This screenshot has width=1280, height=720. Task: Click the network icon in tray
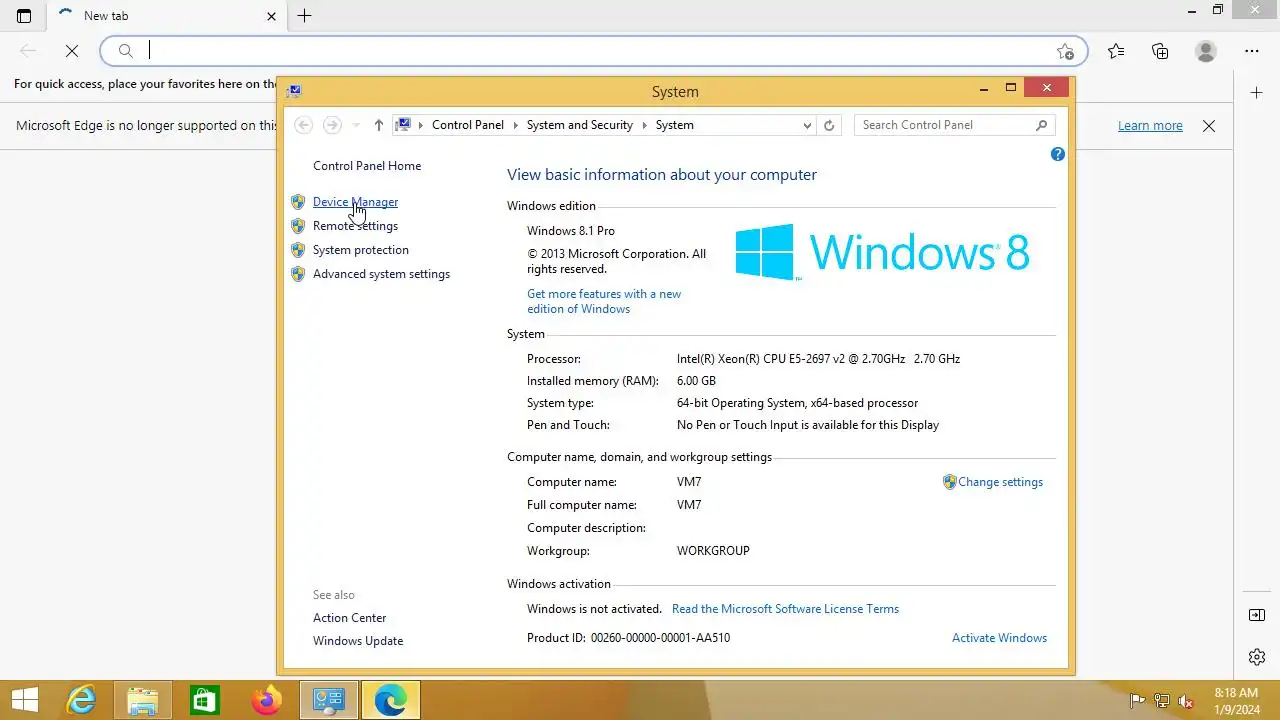coord(1162,701)
